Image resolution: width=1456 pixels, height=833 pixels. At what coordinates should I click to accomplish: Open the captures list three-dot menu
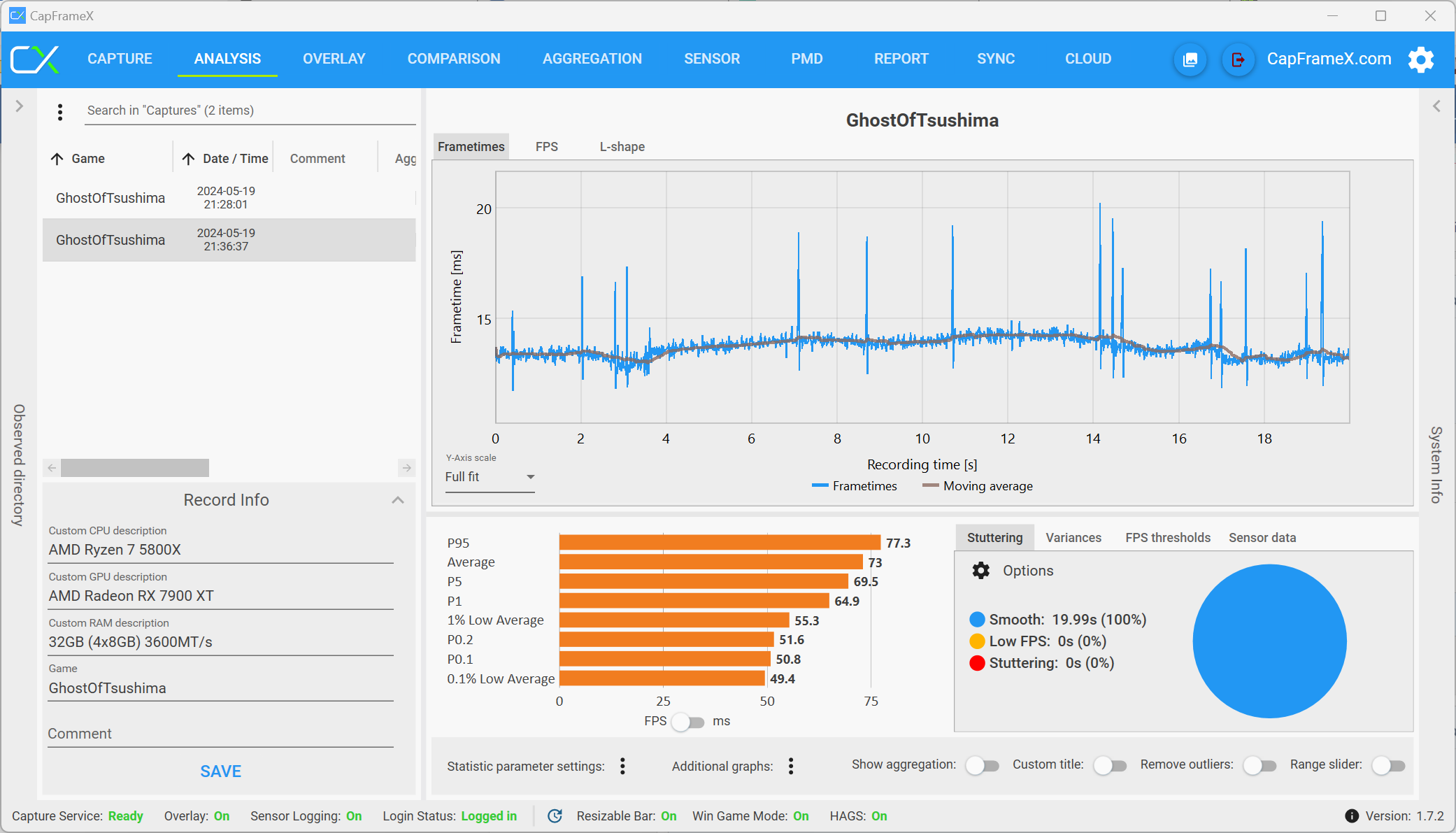point(60,112)
